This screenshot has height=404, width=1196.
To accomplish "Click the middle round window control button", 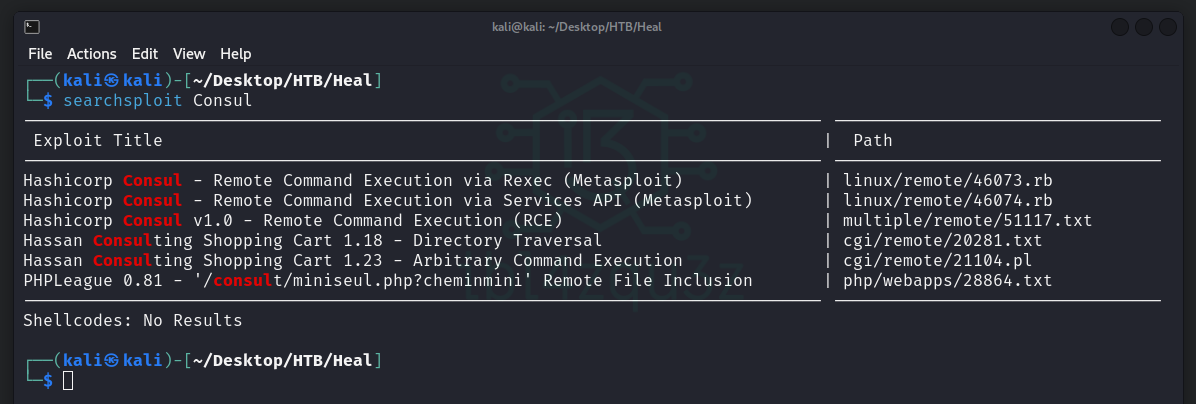I will click(x=1143, y=27).
